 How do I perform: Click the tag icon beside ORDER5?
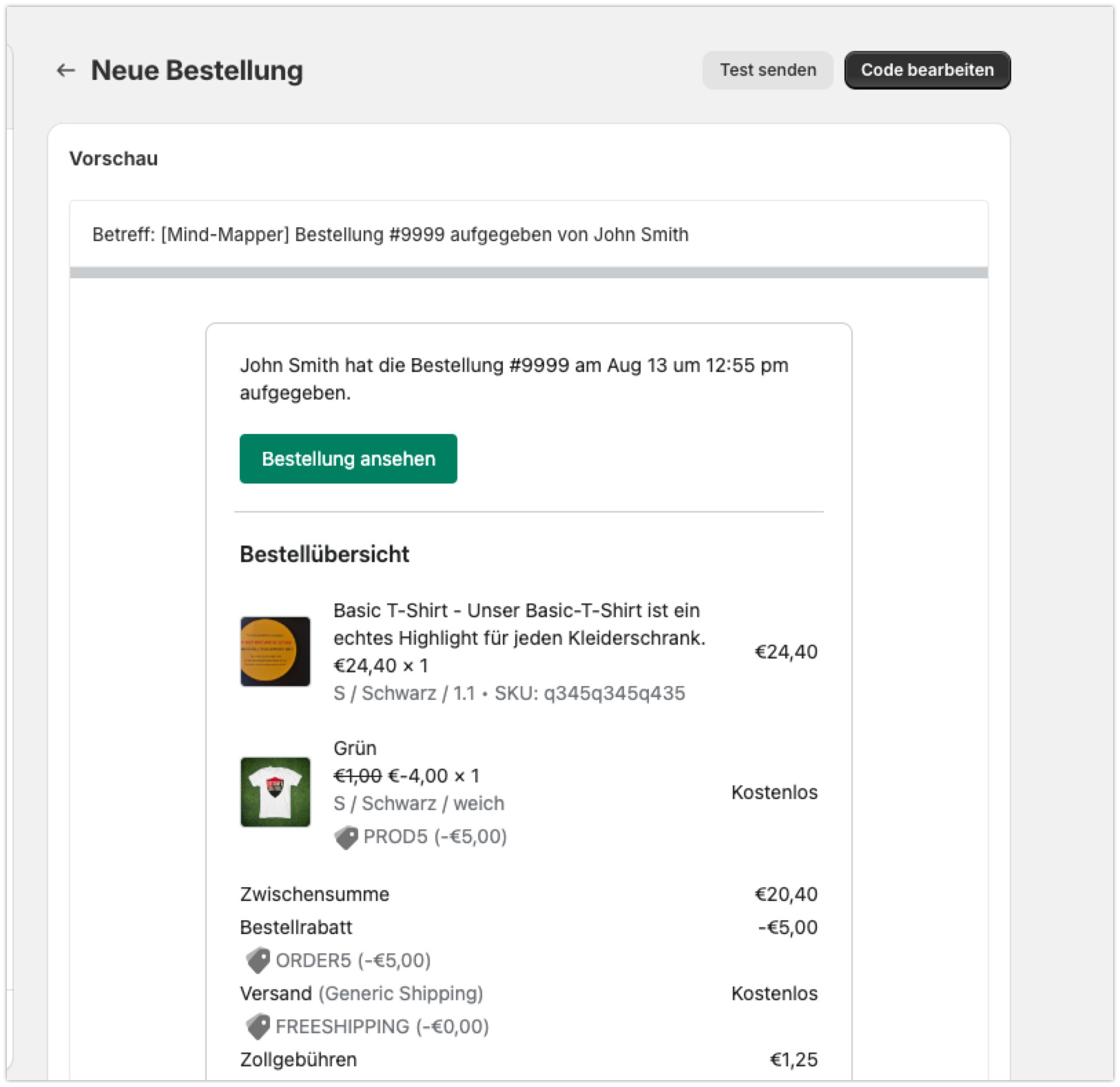pyautogui.click(x=258, y=960)
